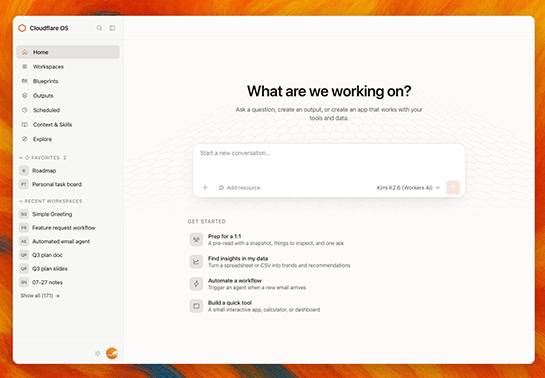Screen dimensions: 545x378
Task: Click the Cloudflare OS title text
Action: 49,28
